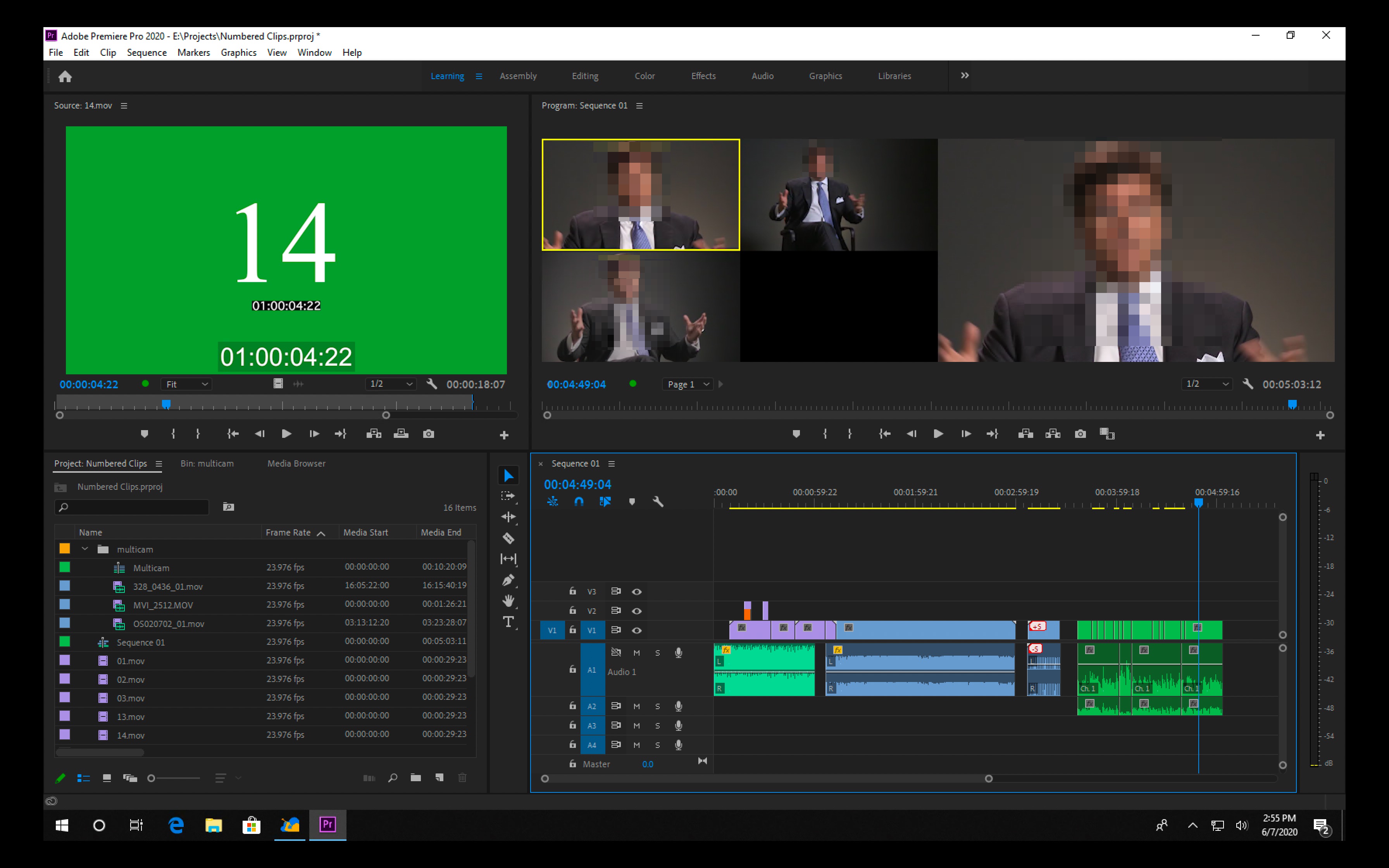Toggle V2 track output eye
This screenshot has width=1389, height=868.
(636, 611)
